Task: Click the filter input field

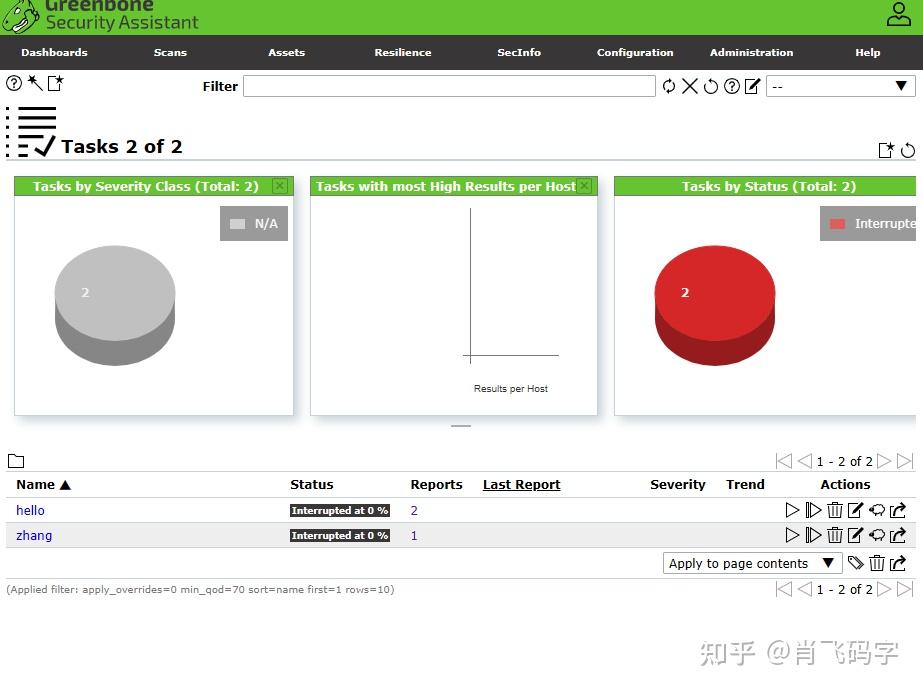Action: (450, 86)
